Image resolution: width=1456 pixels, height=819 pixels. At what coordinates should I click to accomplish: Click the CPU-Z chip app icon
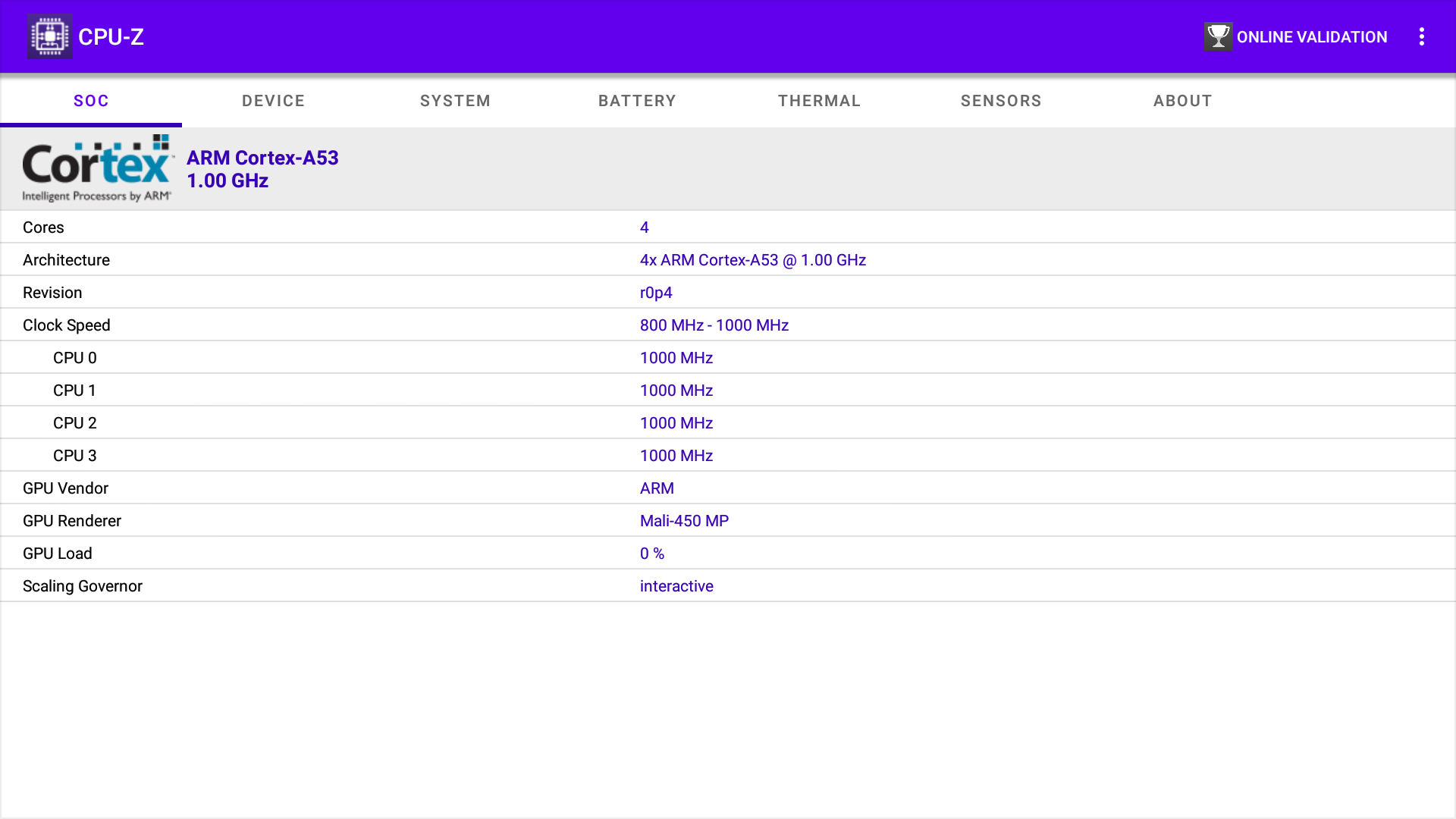[50, 36]
